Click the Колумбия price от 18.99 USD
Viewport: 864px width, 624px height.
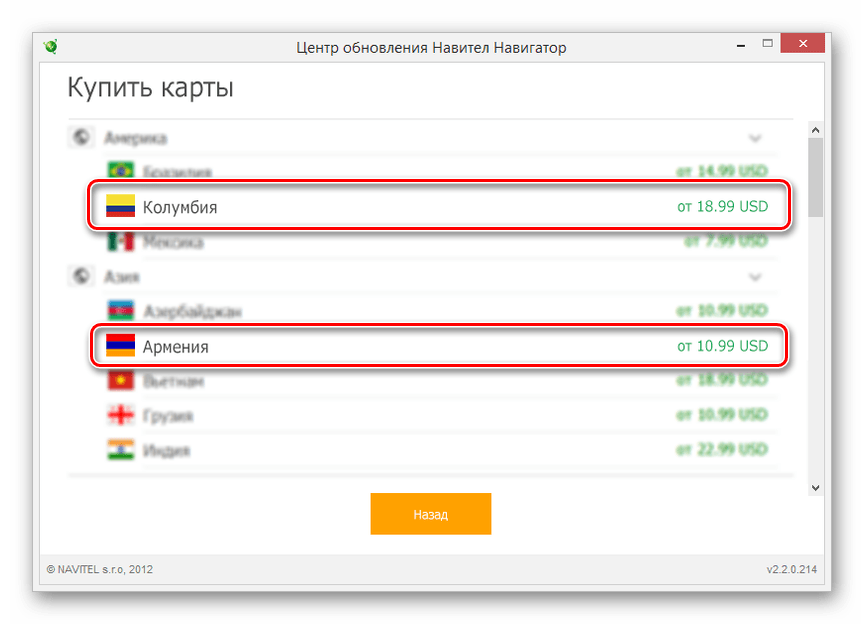coord(722,206)
